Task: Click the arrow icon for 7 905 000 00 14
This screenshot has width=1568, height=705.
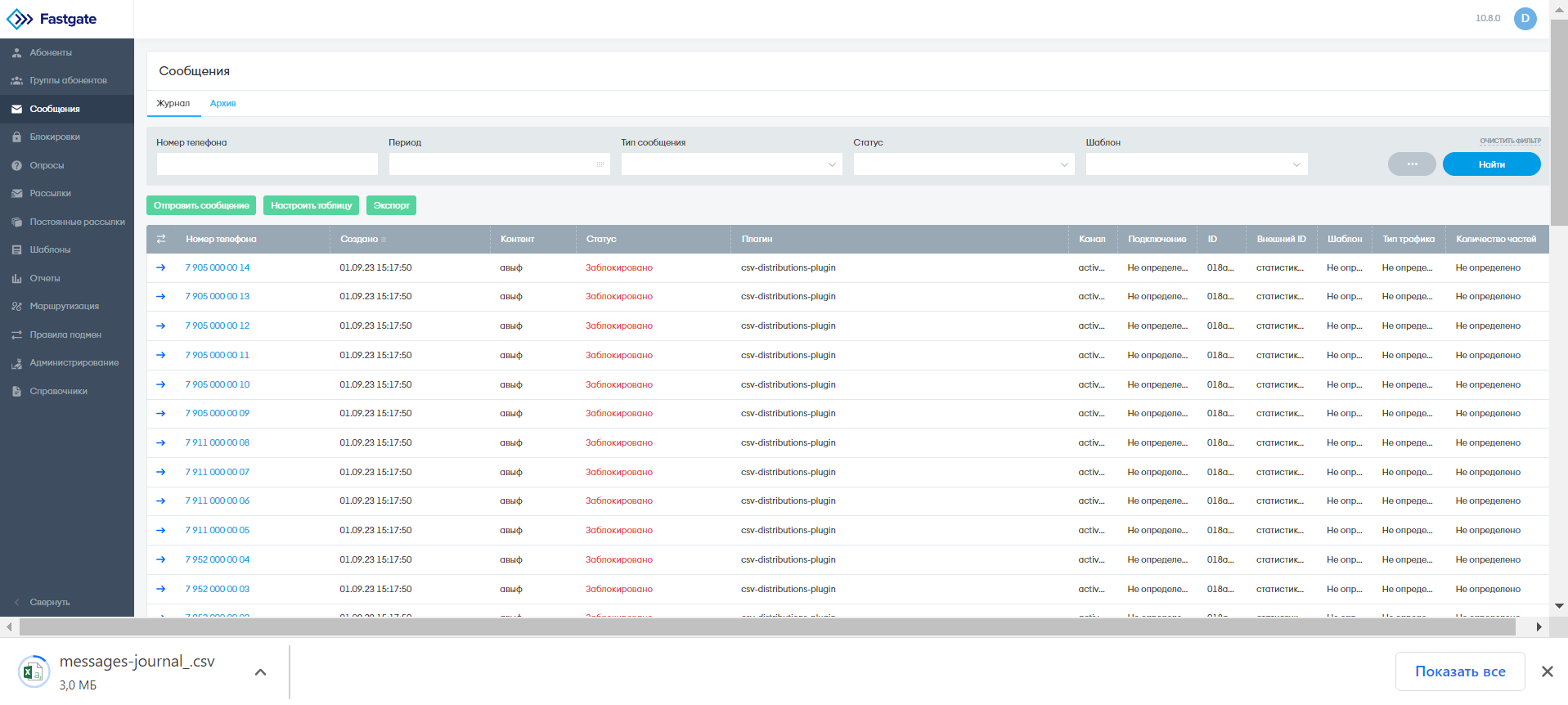Action: click(x=161, y=267)
